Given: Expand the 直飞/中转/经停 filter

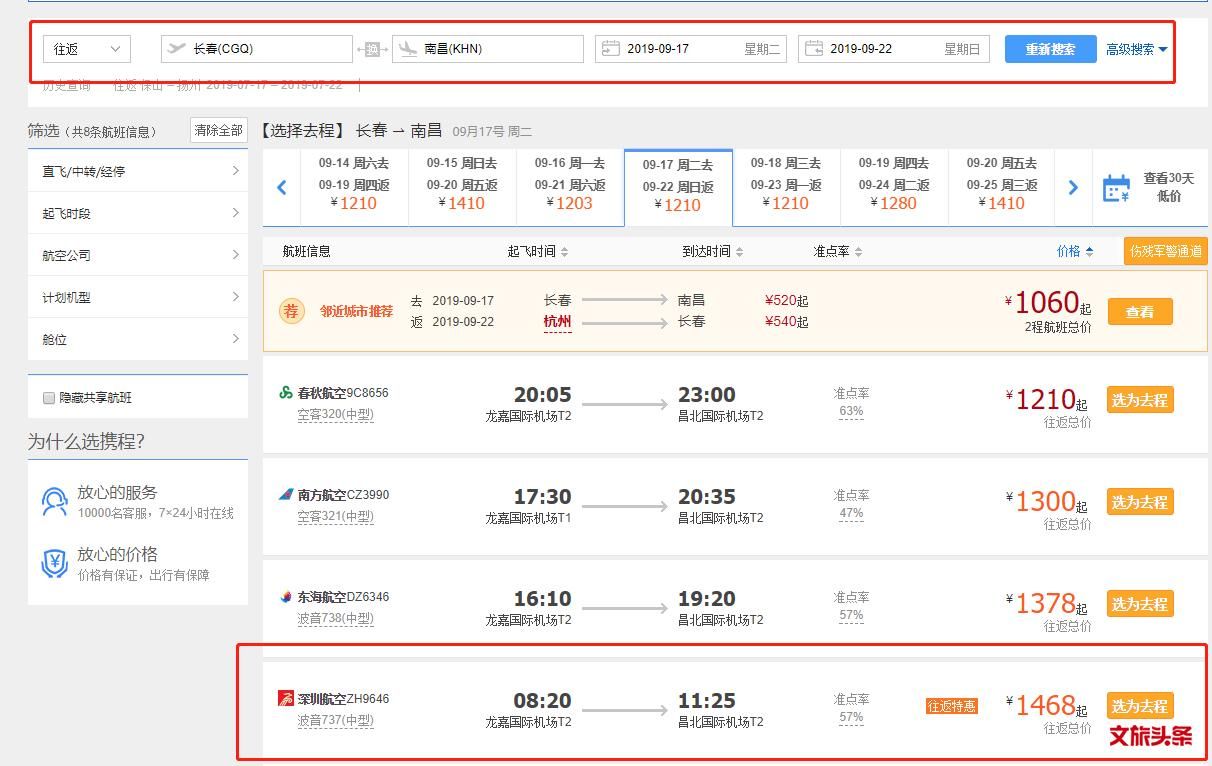Looking at the screenshot, I should click(138, 171).
